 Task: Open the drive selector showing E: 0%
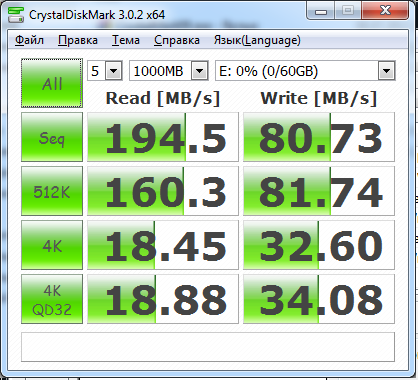305,71
